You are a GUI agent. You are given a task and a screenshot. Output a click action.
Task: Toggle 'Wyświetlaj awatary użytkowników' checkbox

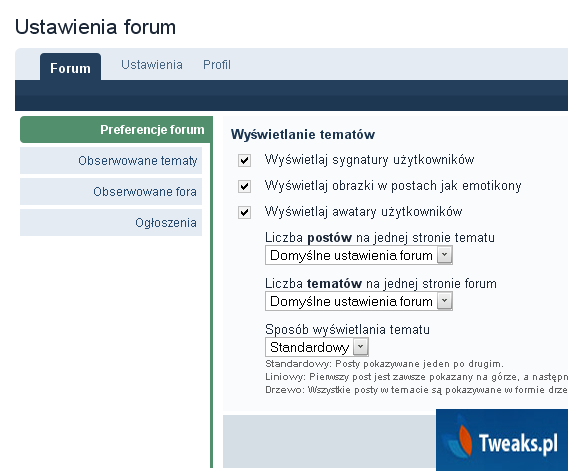coord(245,212)
